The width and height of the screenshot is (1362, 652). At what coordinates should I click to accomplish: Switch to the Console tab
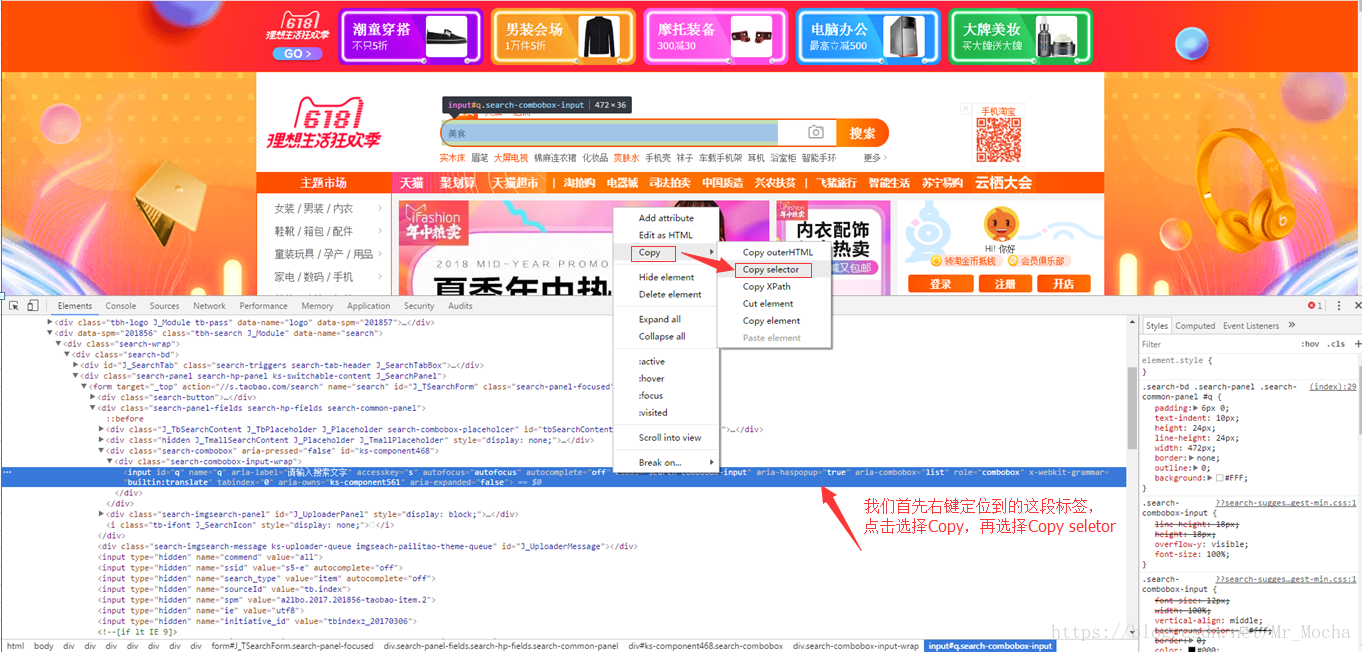[x=121, y=306]
